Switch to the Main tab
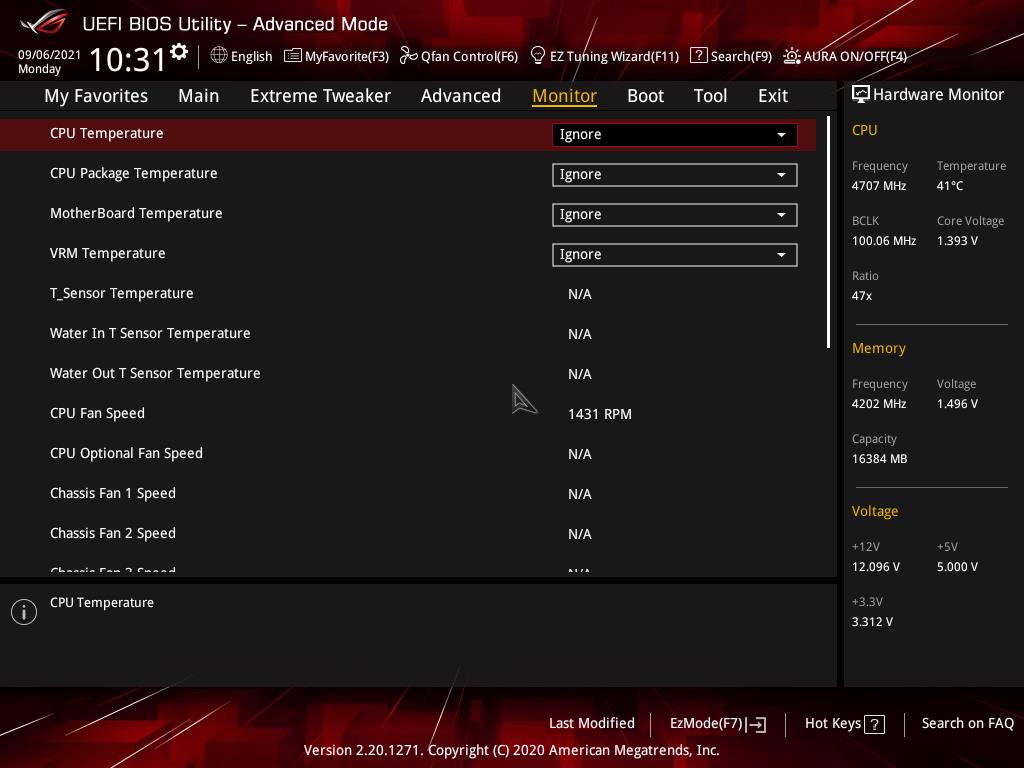This screenshot has width=1024, height=768. point(199,96)
